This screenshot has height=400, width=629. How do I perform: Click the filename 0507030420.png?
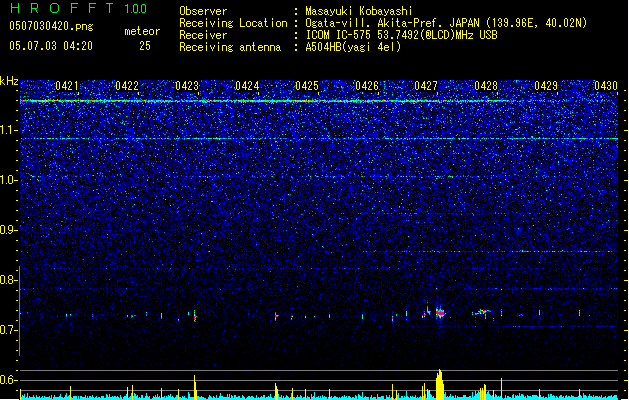(x=51, y=26)
